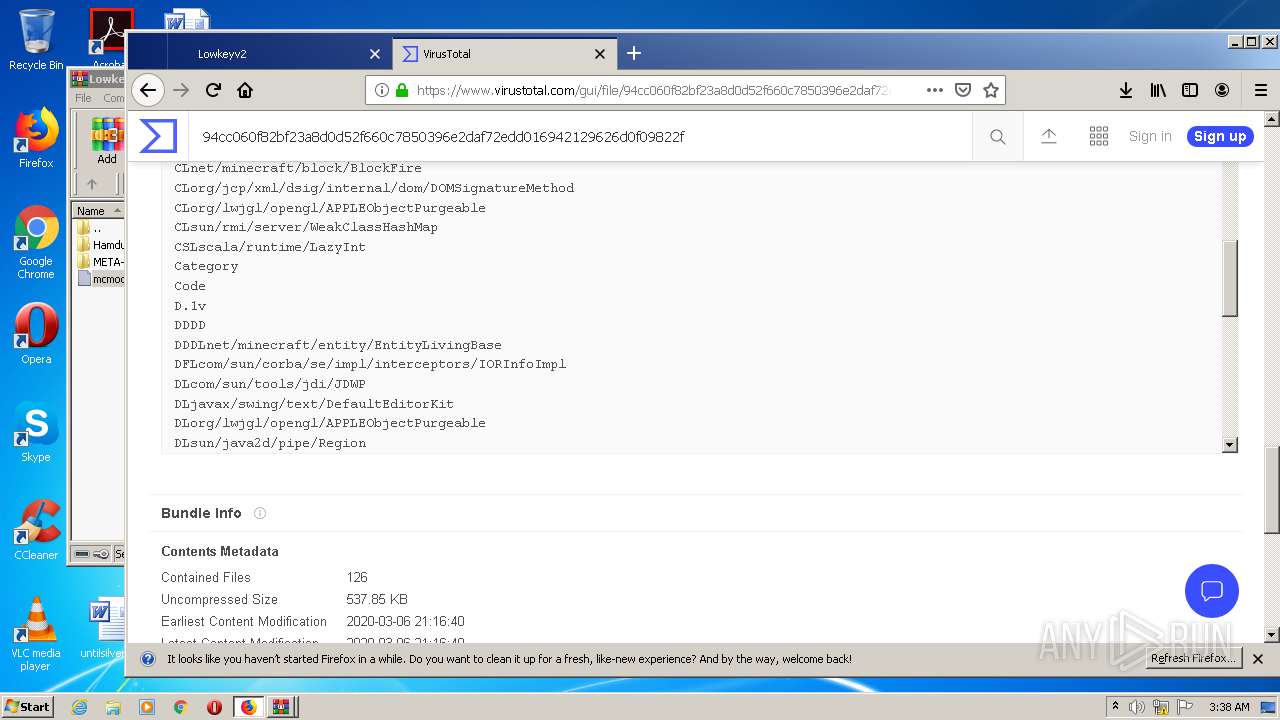The height and width of the screenshot is (720, 1280).
Task: Select the 'CLnet/minecraft/block/BlockFire' string
Action: pyautogui.click(x=298, y=168)
